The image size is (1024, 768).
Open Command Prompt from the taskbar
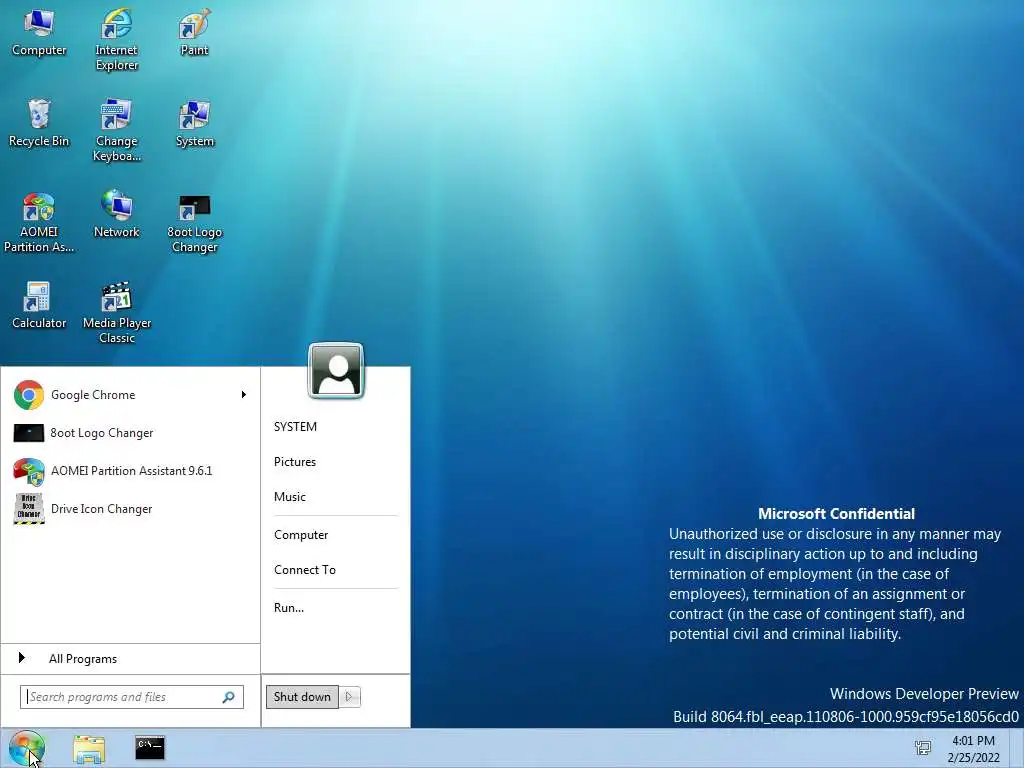point(150,748)
